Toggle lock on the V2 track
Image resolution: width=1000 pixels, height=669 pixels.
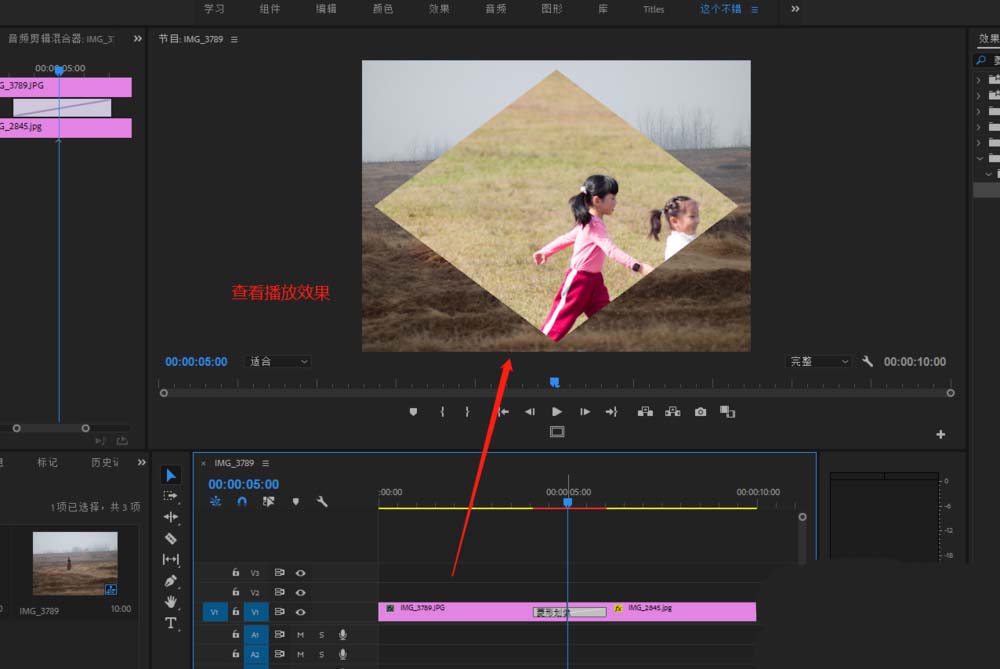(x=236, y=593)
